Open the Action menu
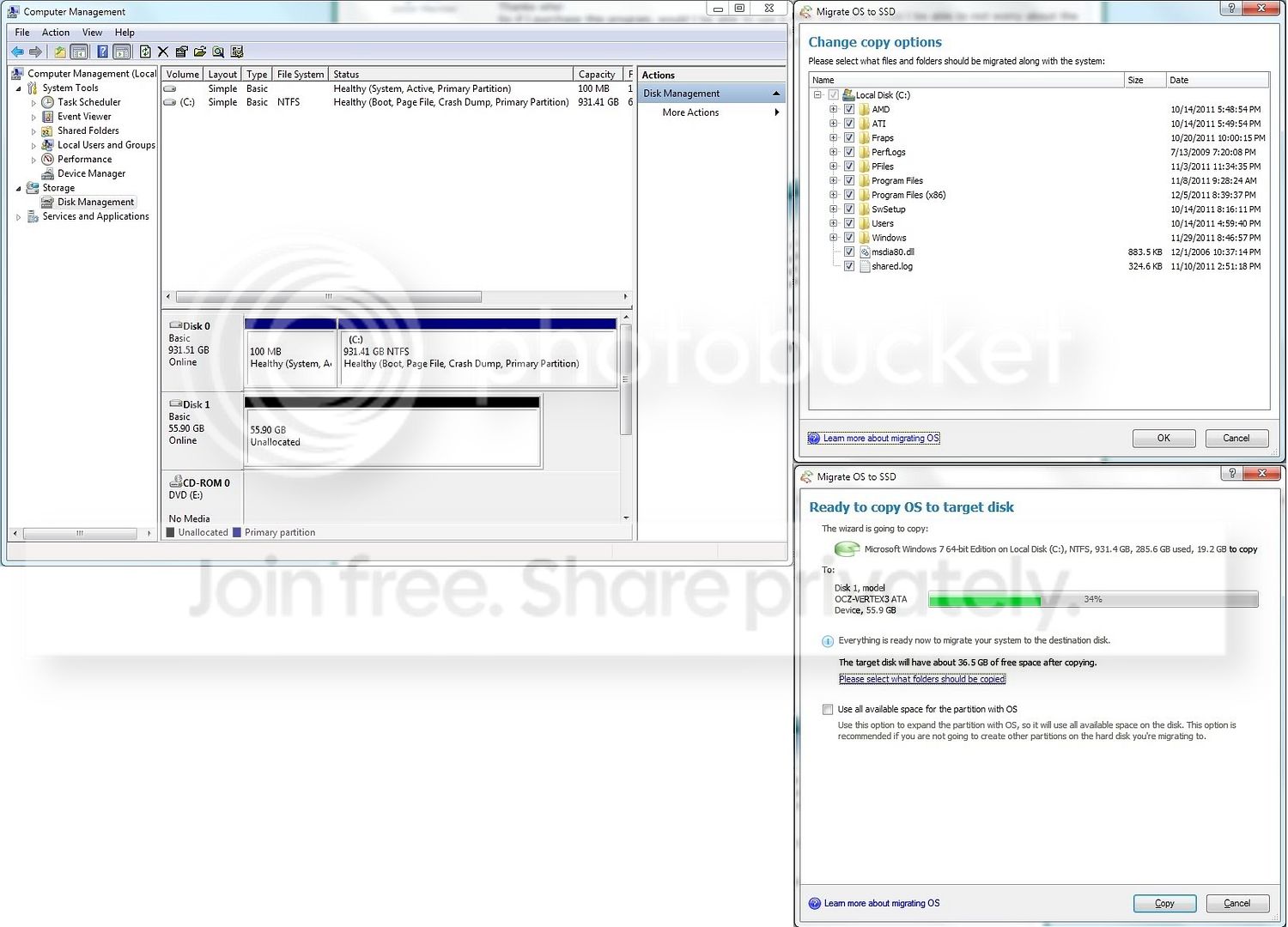Image resolution: width=1288 pixels, height=927 pixels. tap(56, 32)
